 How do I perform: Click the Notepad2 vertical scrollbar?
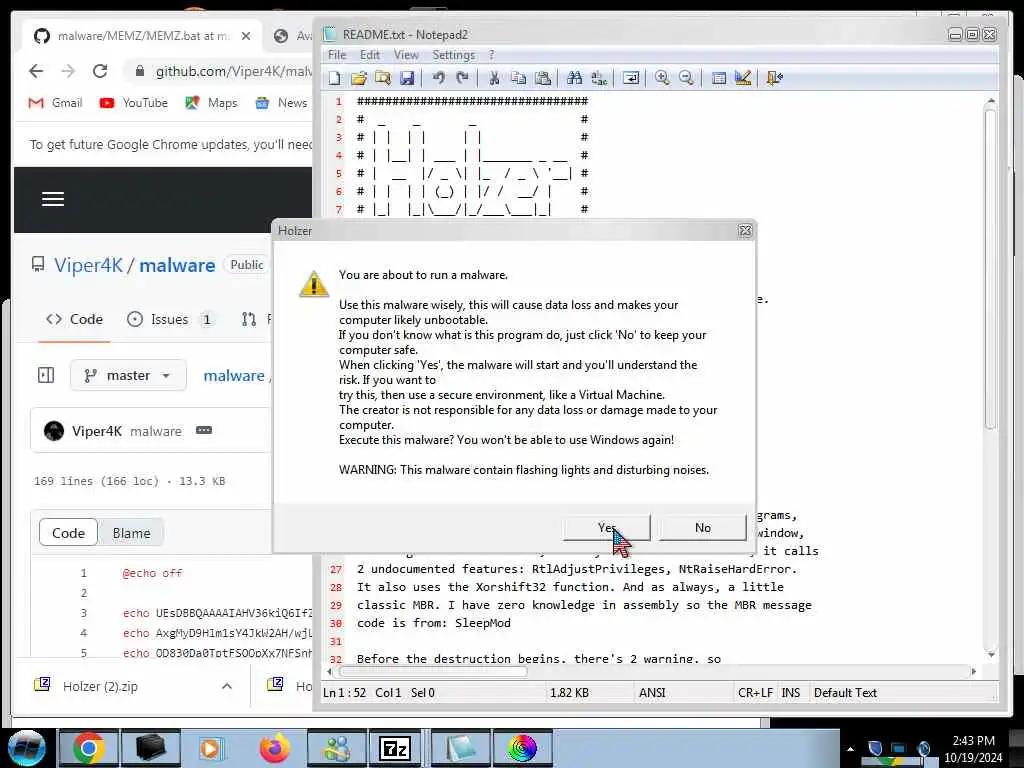tap(990, 269)
